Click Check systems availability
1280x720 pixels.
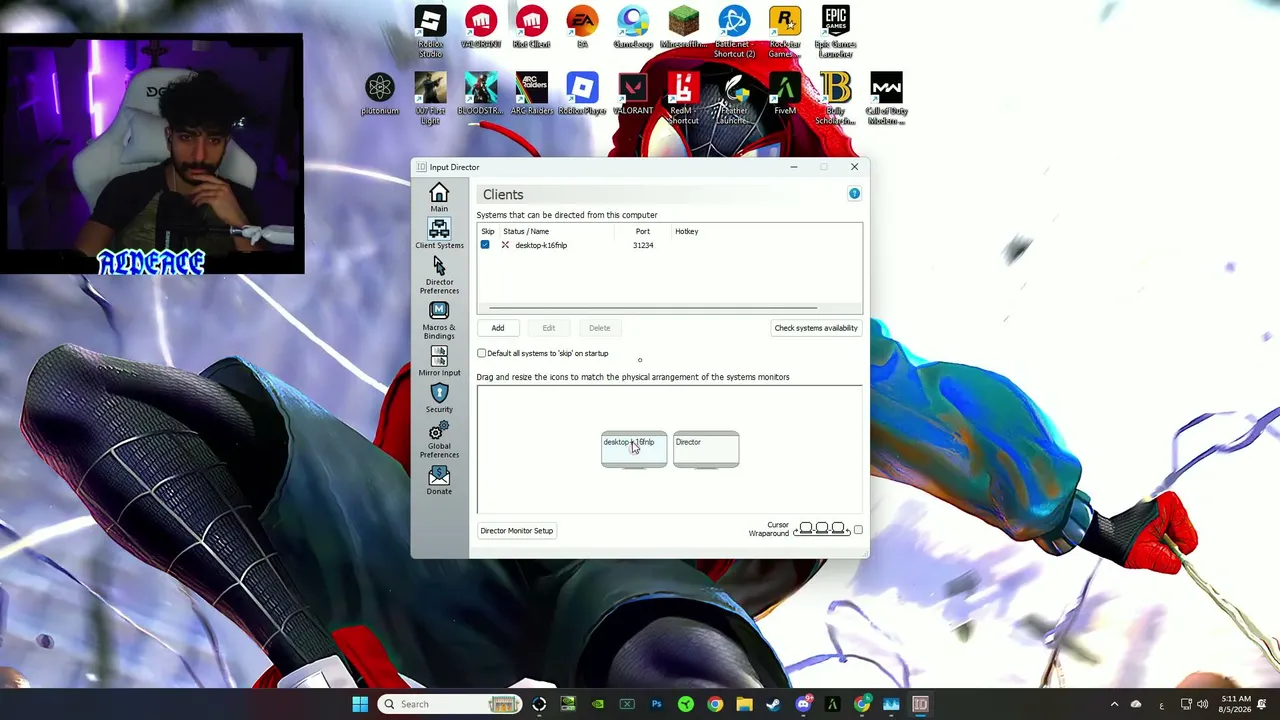tap(816, 328)
